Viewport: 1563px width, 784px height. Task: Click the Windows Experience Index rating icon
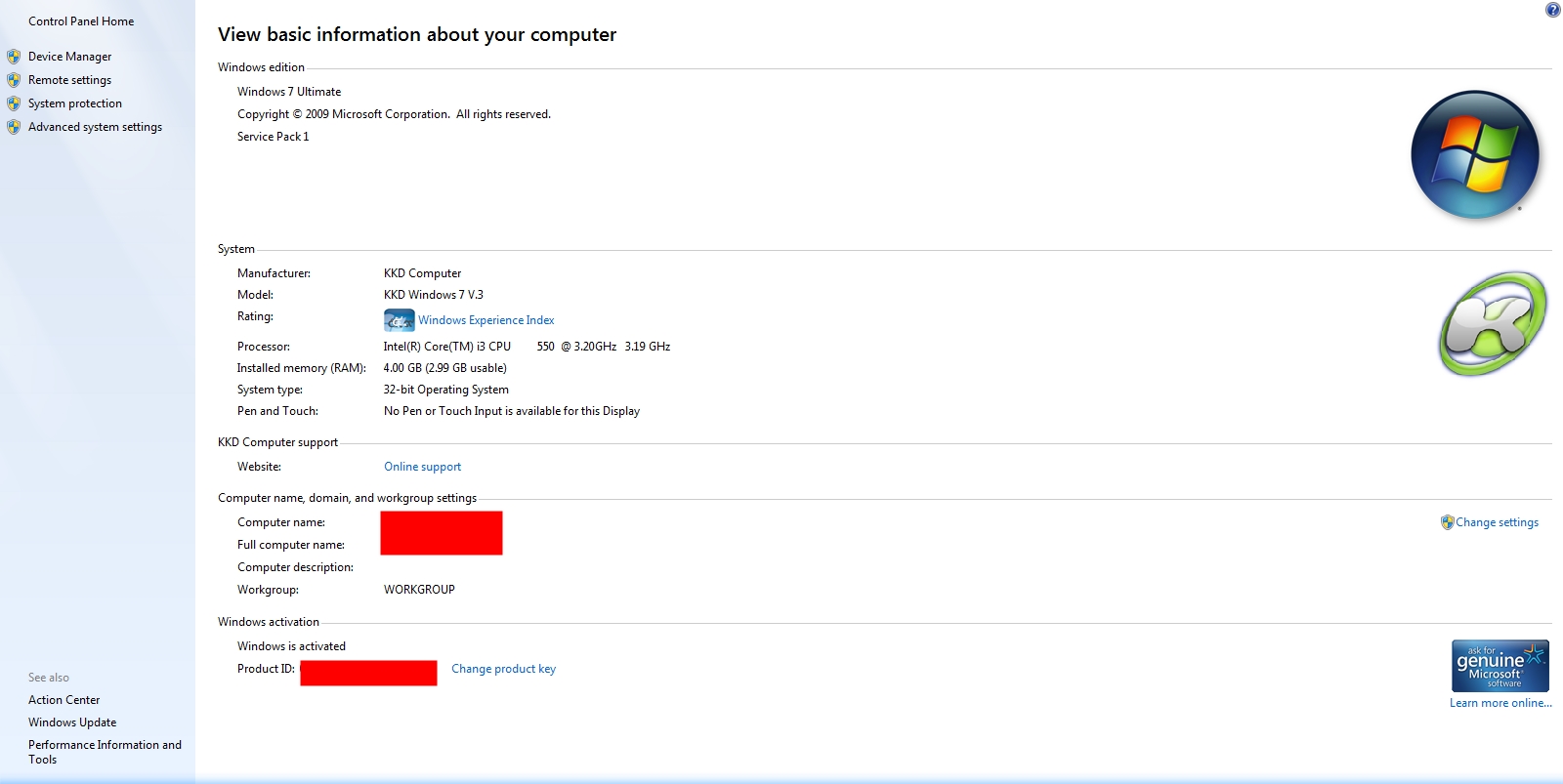coord(399,320)
